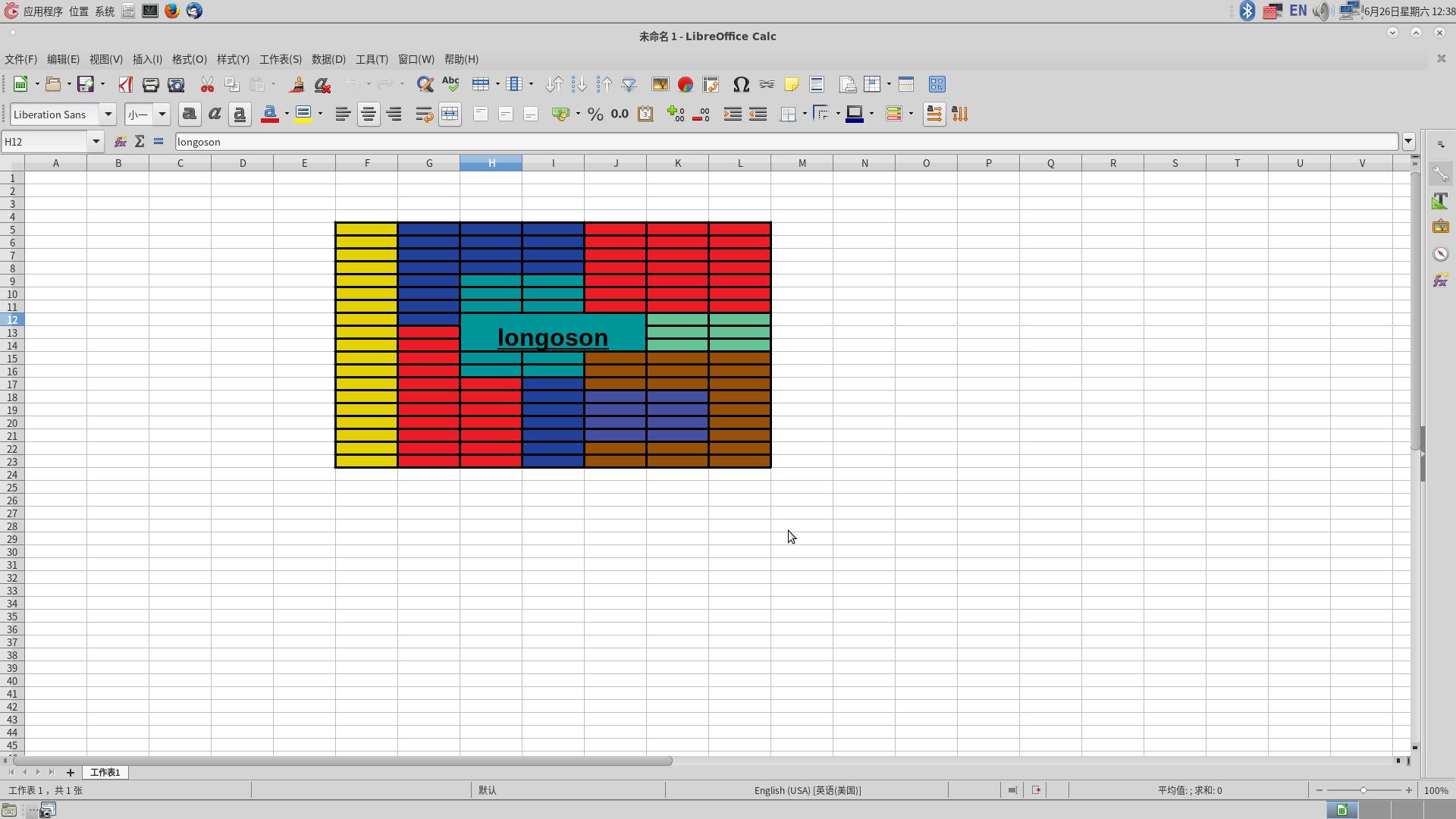
Task: Click the AutoFilter funnel icon
Action: [x=629, y=84]
